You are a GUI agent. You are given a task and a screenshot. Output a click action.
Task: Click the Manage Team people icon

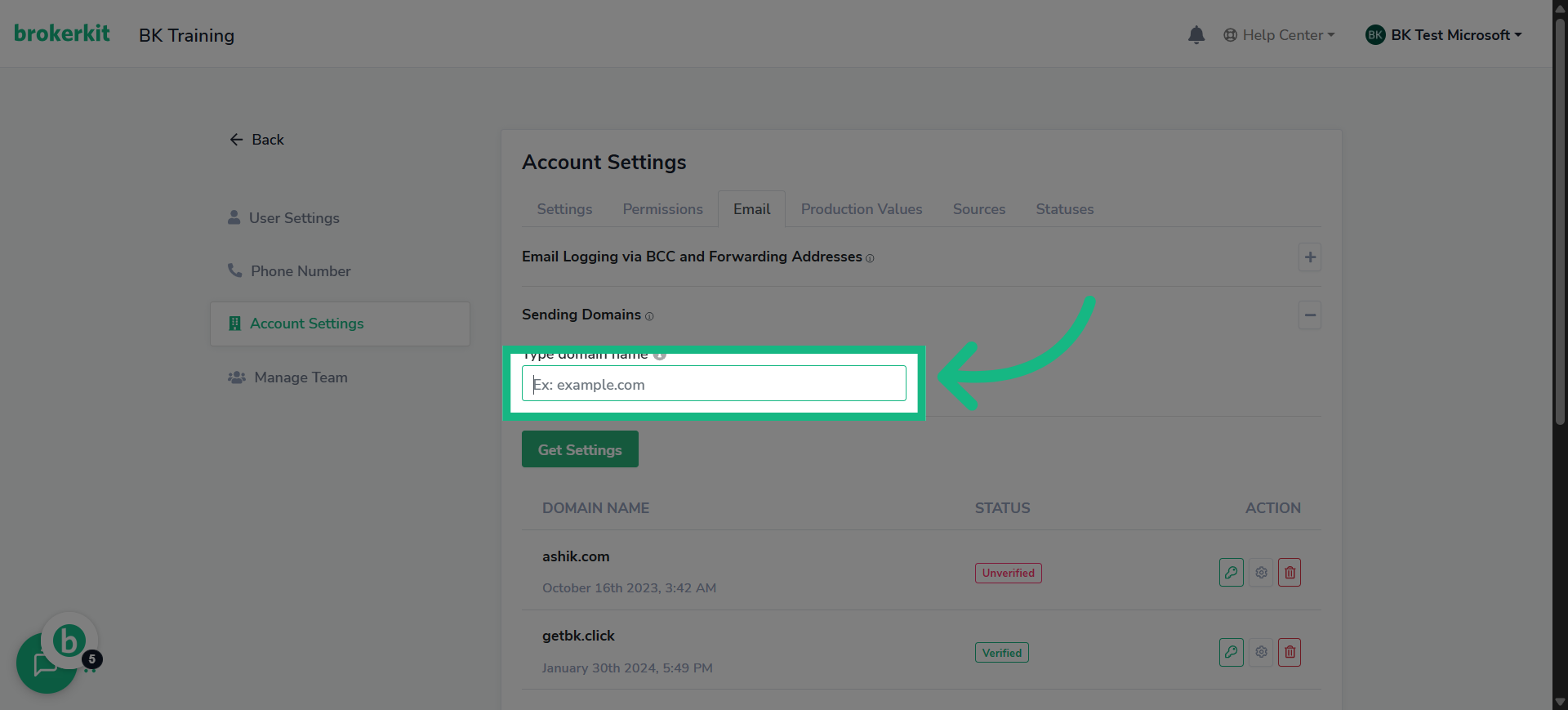coord(237,377)
